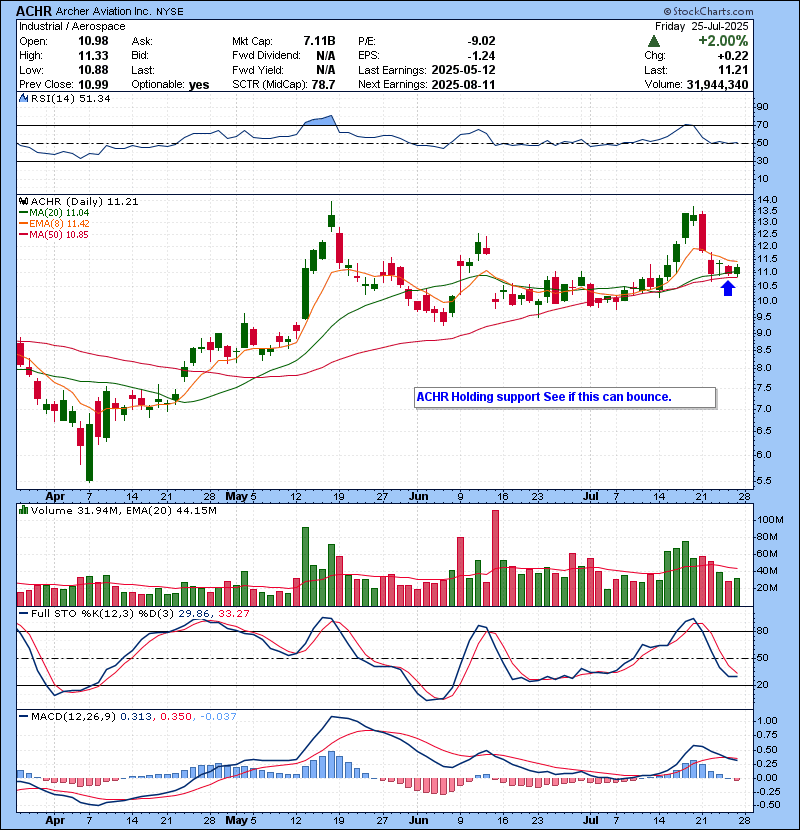This screenshot has width=800, height=830.
Task: Click the ACHR Holding support annotation text
Action: coord(544,397)
